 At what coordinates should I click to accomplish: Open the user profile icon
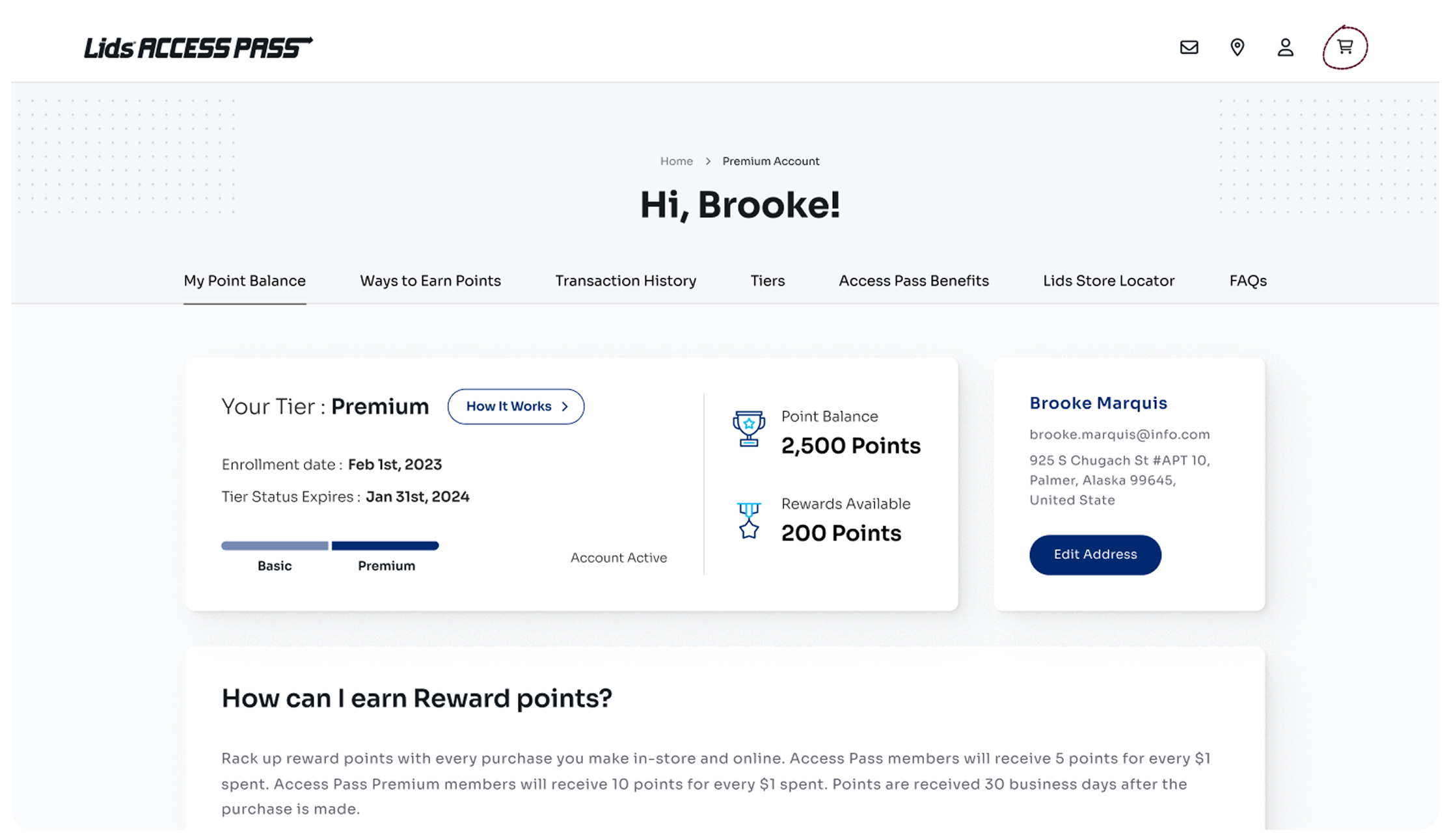[1285, 47]
